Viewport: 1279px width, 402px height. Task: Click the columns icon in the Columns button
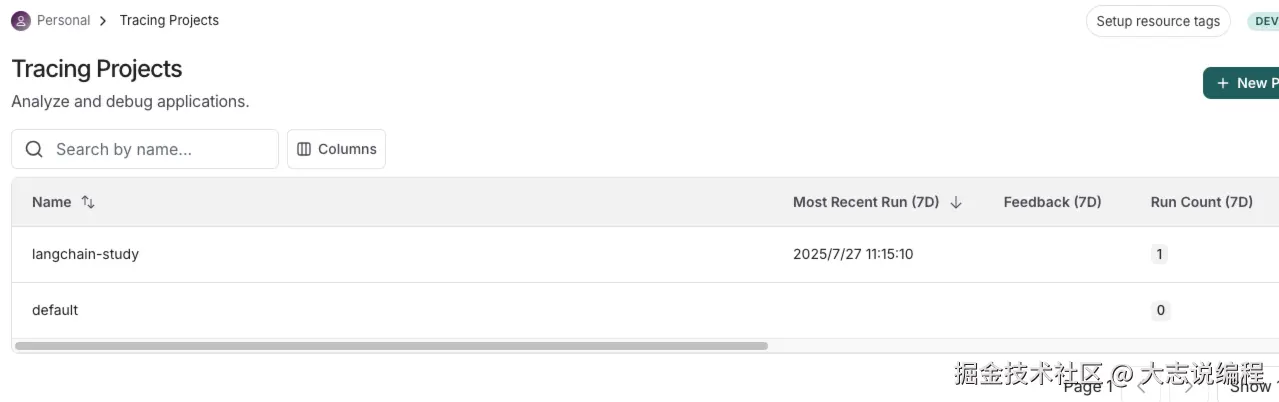(304, 149)
